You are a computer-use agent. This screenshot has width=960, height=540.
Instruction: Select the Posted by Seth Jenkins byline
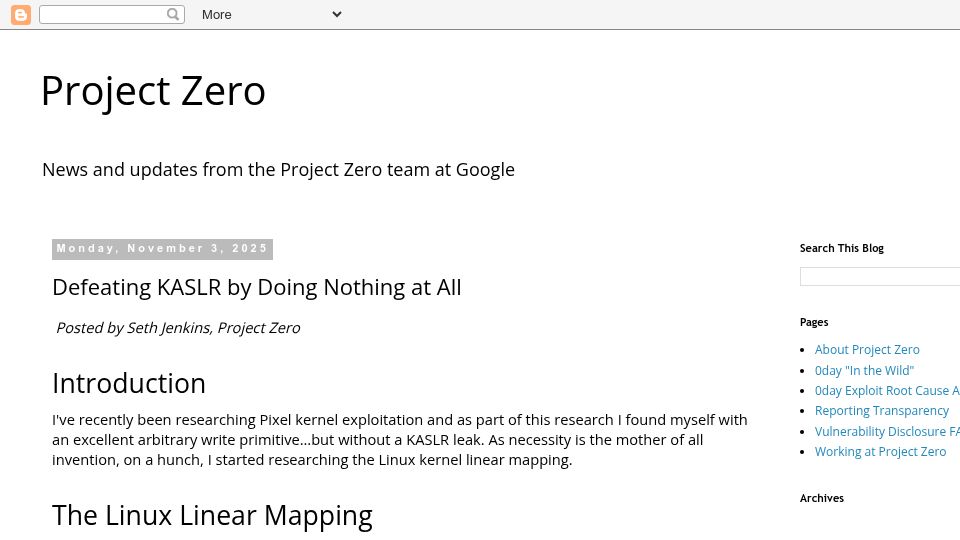tap(178, 328)
